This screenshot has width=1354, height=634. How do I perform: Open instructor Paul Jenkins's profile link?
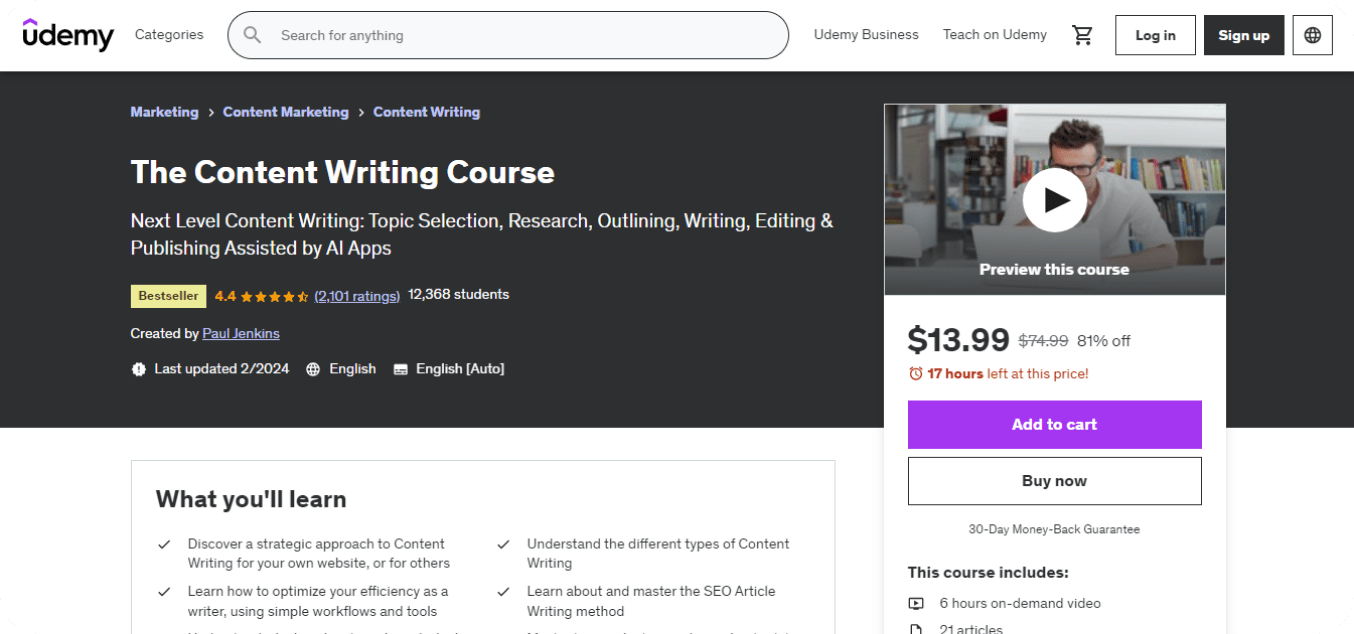tap(240, 333)
